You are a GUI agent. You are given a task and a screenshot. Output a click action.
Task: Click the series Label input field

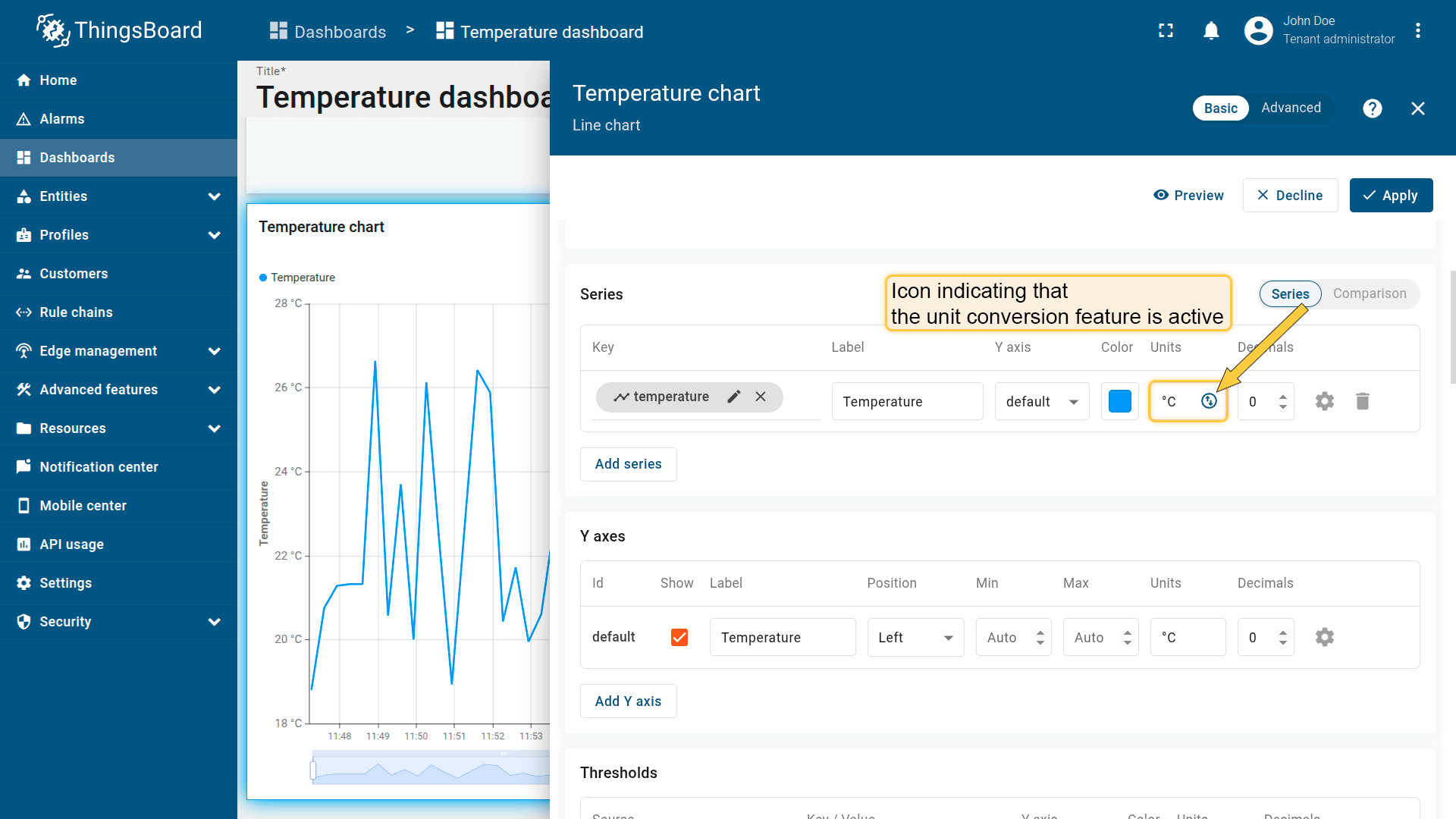click(x=907, y=401)
